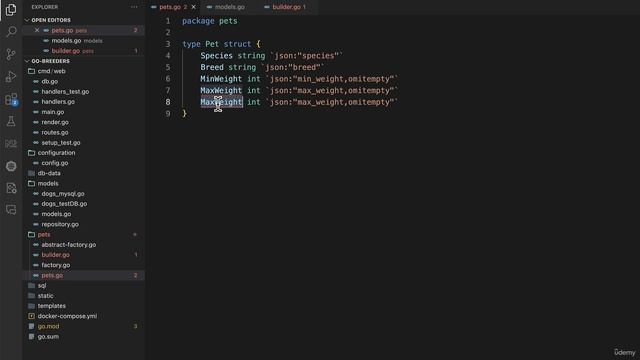Open builder.go in pets folder

coord(56,255)
